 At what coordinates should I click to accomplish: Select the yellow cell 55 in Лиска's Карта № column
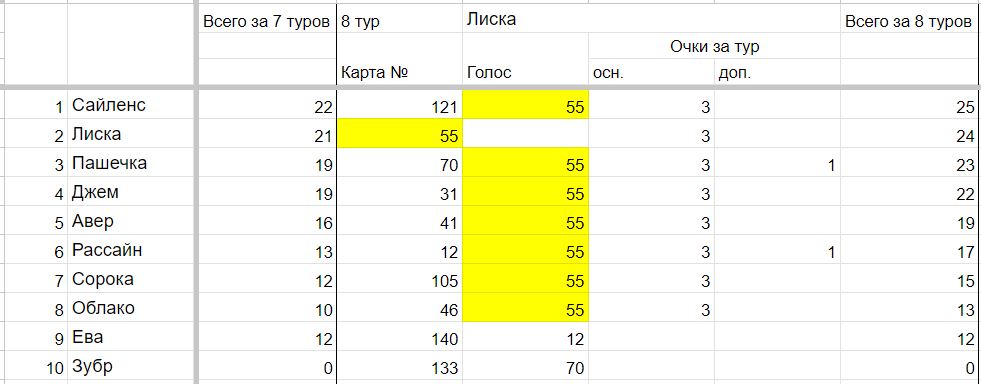399,134
